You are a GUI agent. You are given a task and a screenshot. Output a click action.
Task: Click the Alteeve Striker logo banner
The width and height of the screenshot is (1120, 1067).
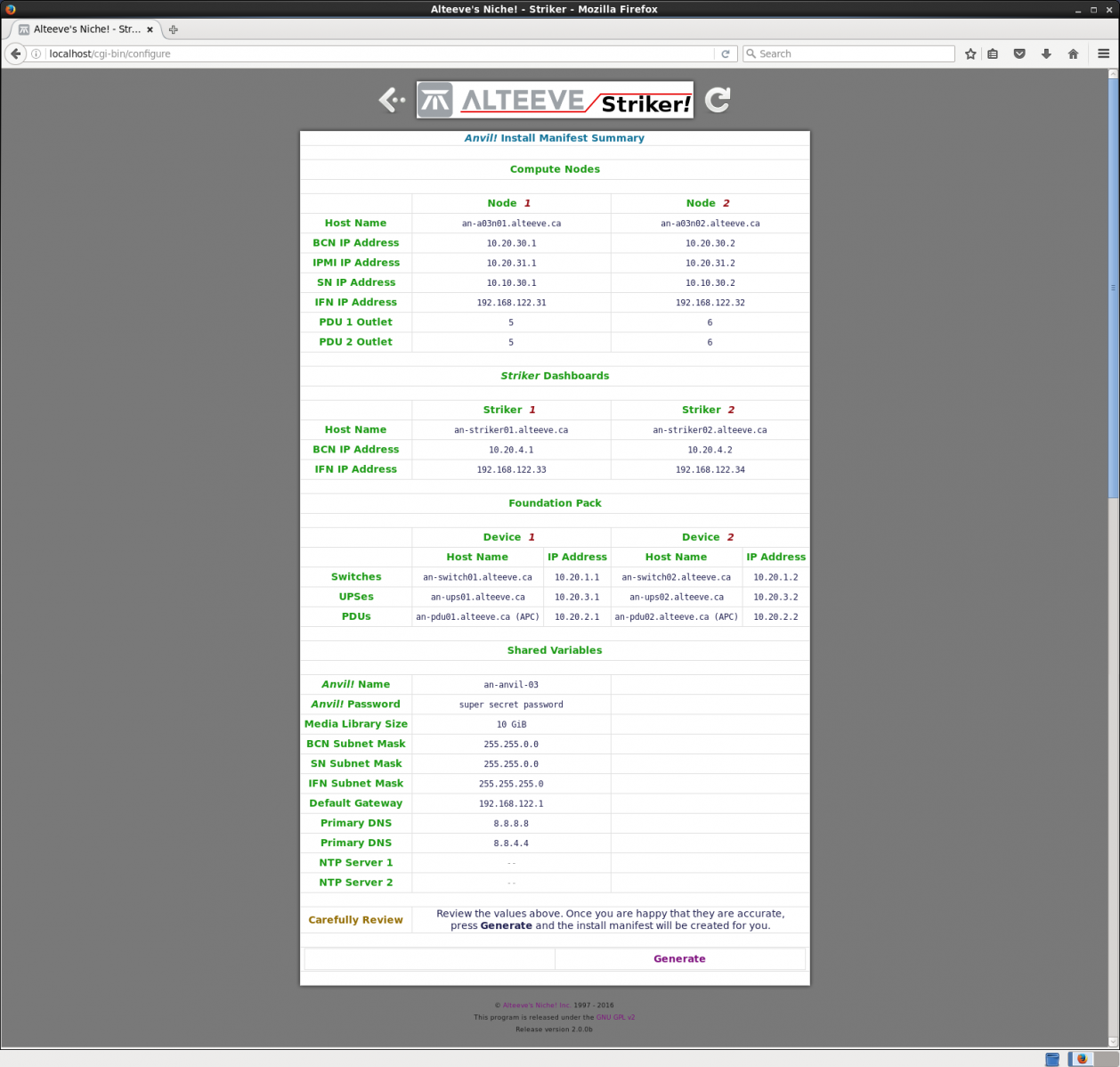555,100
